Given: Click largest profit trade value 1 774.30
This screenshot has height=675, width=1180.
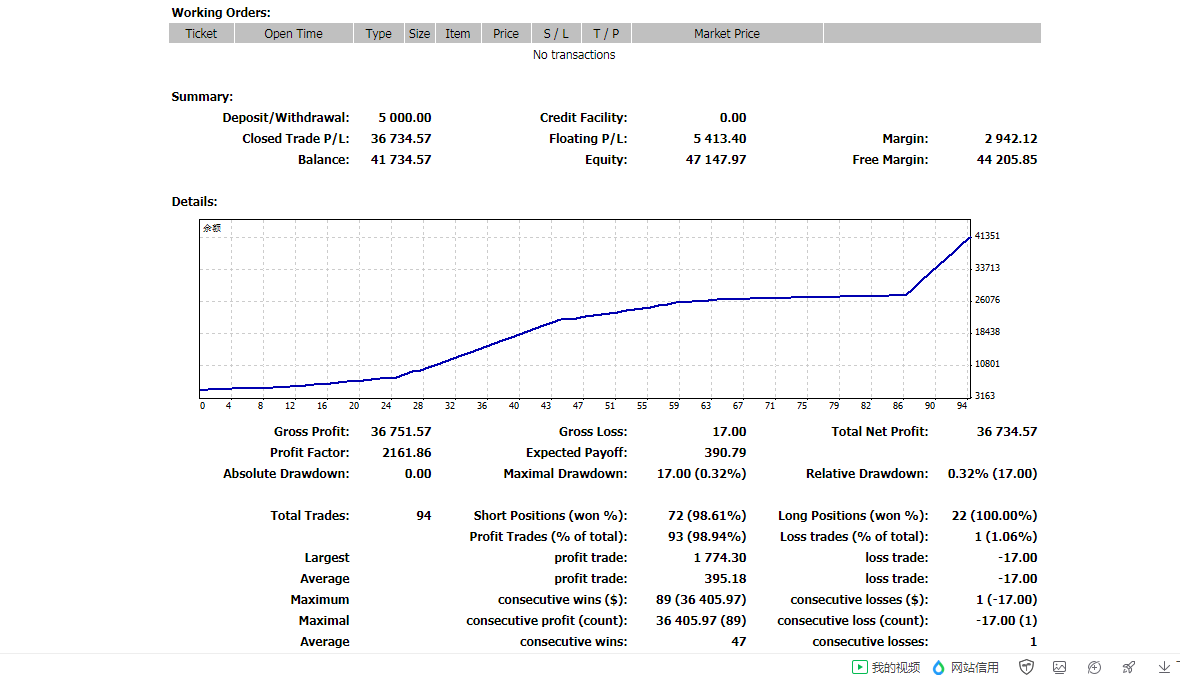Looking at the screenshot, I should pos(720,558).
